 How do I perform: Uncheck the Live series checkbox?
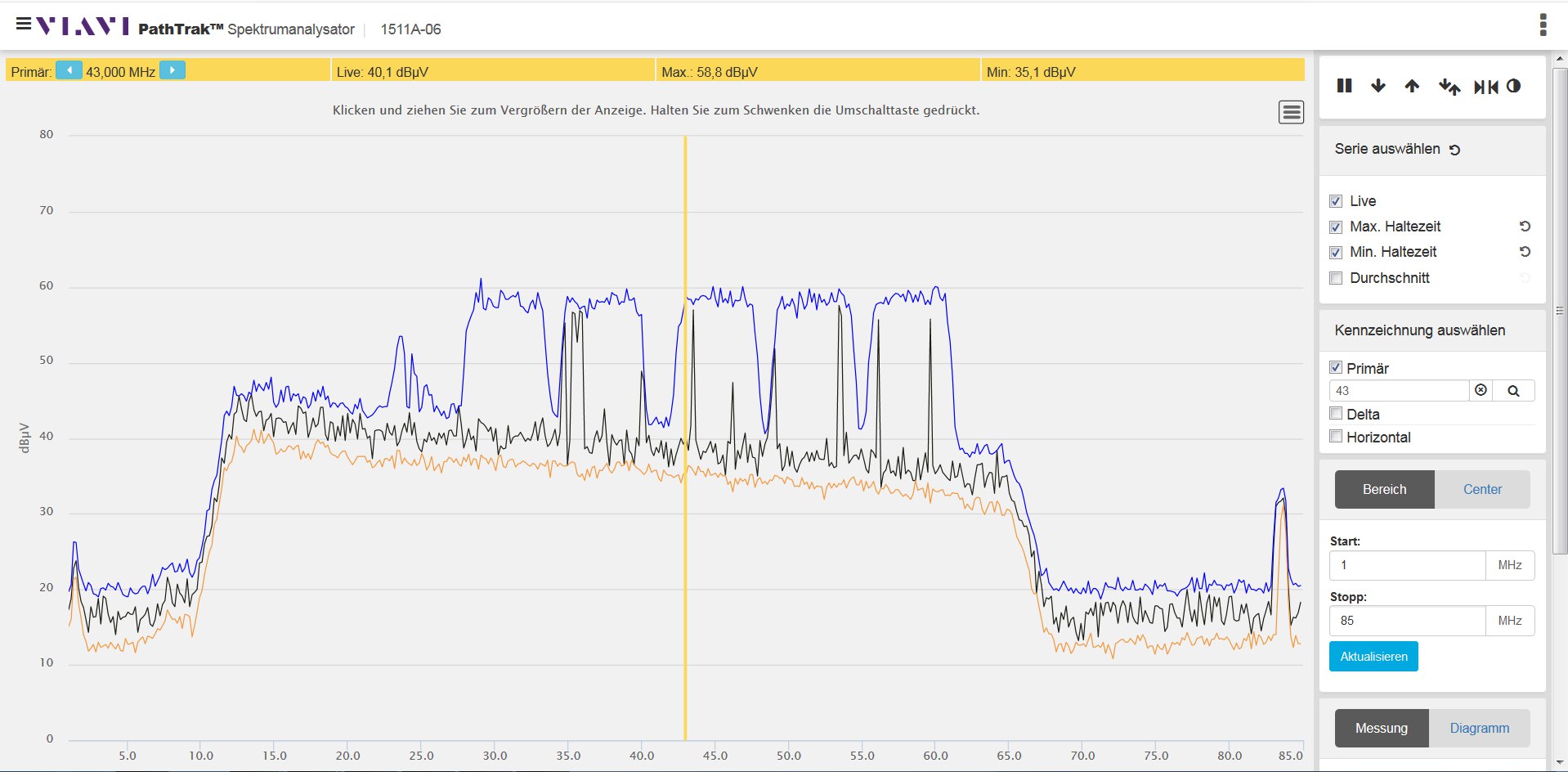pos(1336,201)
